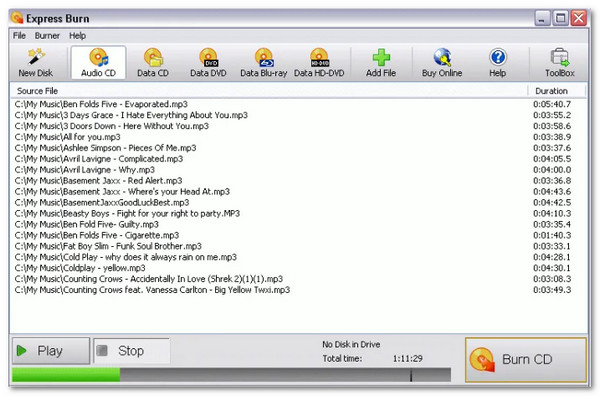The width and height of the screenshot is (600, 396).
Task: Click the Express Burn title bar icon
Action: 17,18
